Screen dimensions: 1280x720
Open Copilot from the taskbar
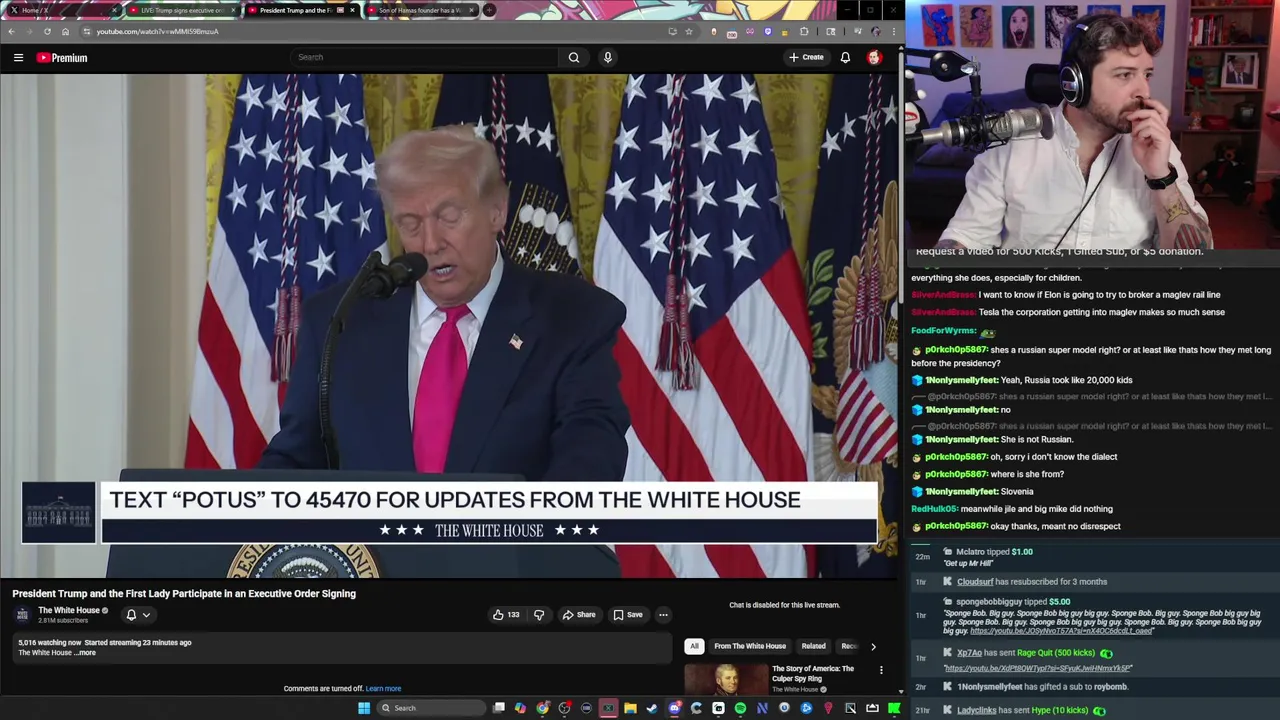point(520,708)
